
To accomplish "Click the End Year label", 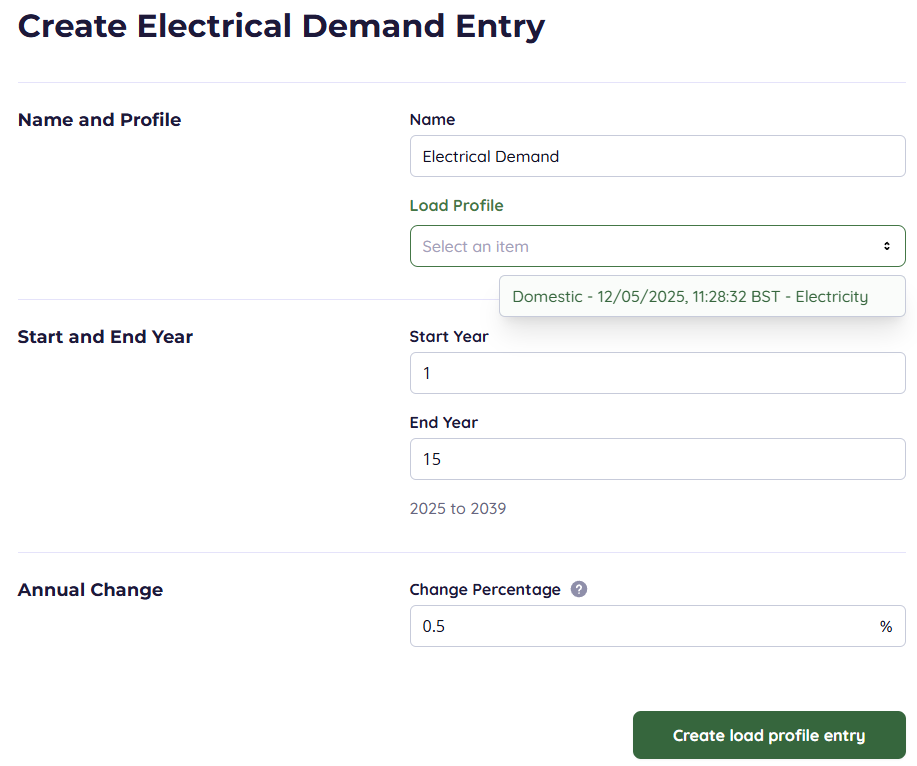I will (444, 422).
